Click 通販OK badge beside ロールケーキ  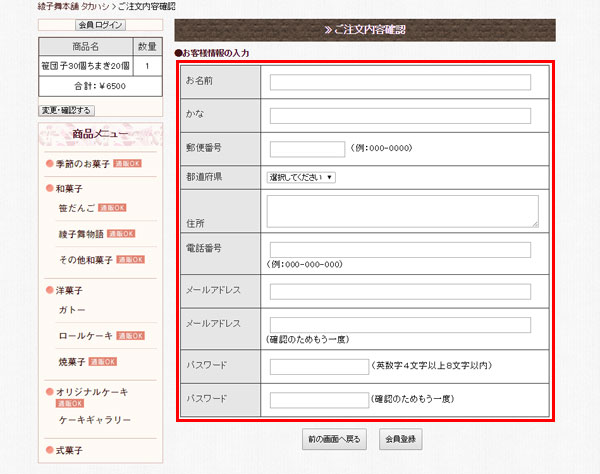tap(130, 336)
